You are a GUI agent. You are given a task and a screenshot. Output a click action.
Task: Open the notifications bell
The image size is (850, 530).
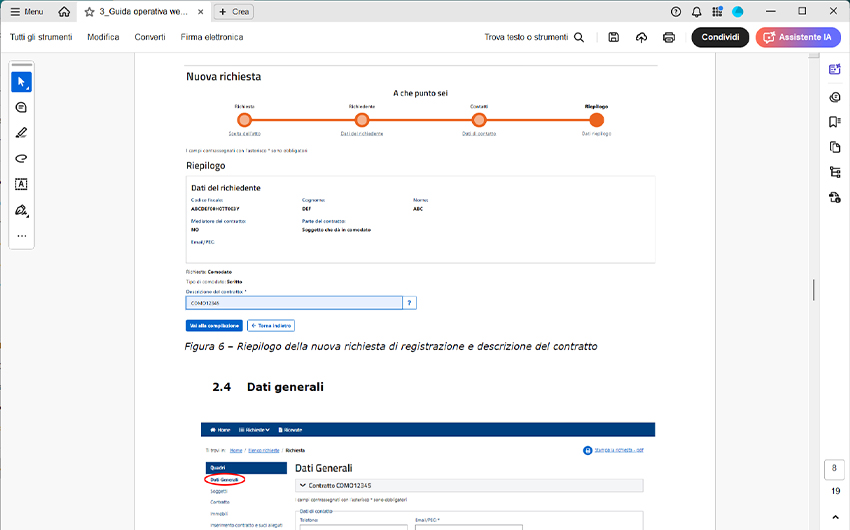[x=696, y=11]
